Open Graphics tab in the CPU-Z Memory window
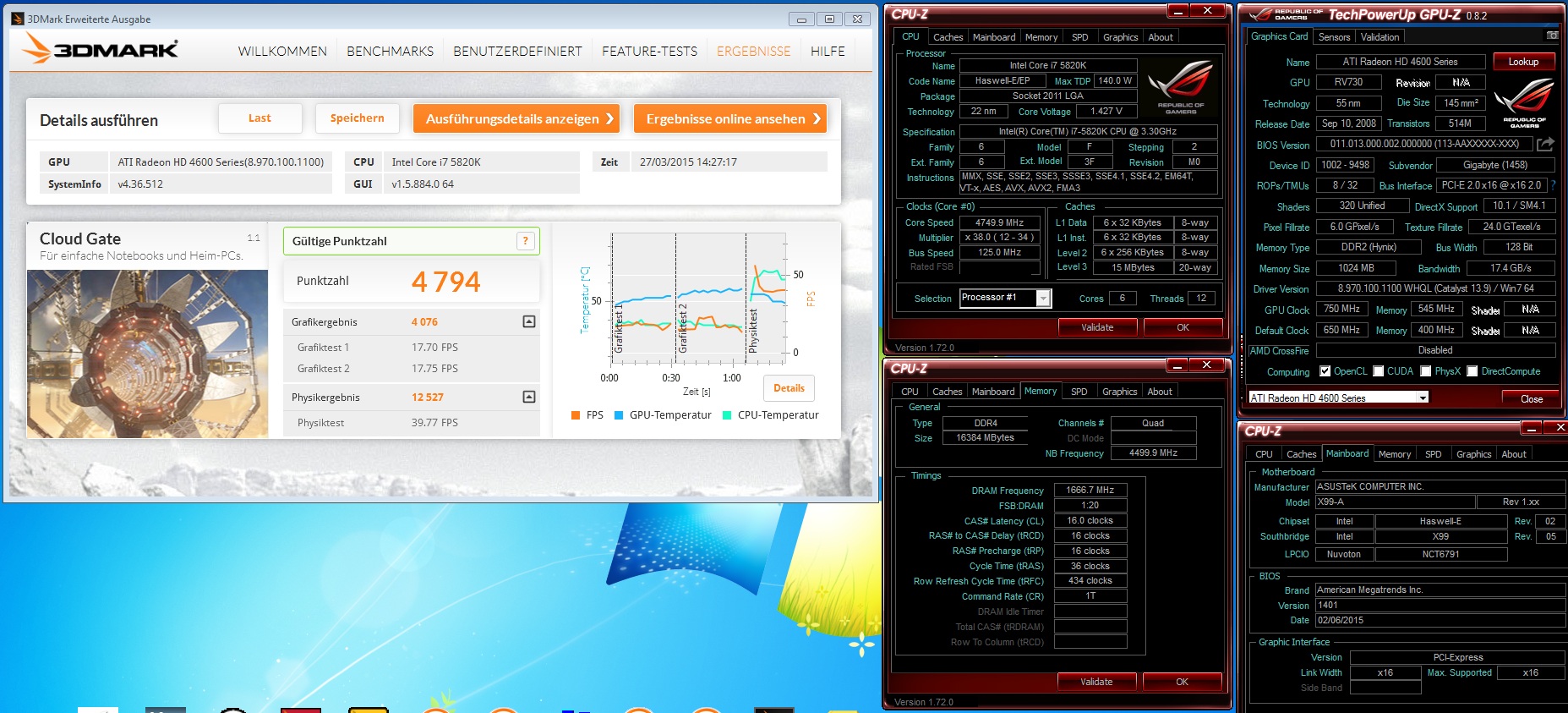This screenshot has width=1568, height=713. coord(1119,392)
